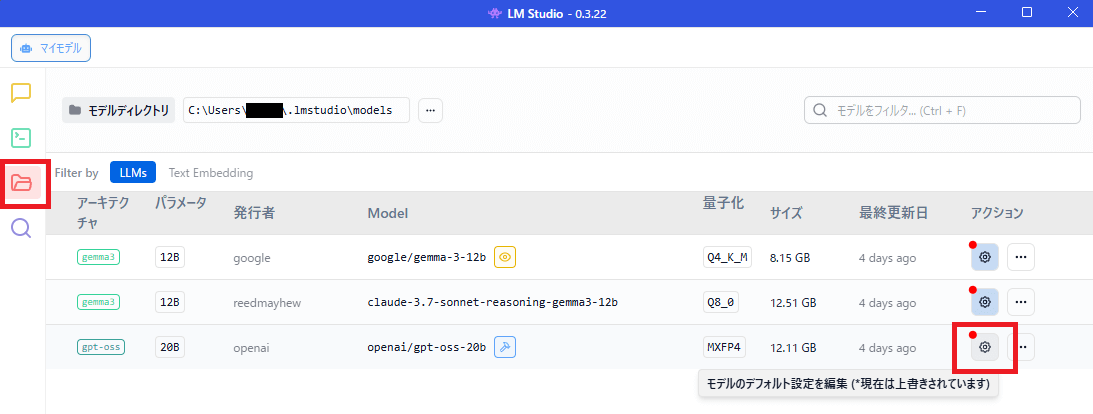The image size is (1093, 414).
Task: Open the My Models folder sidebar icon
Action: click(22, 183)
